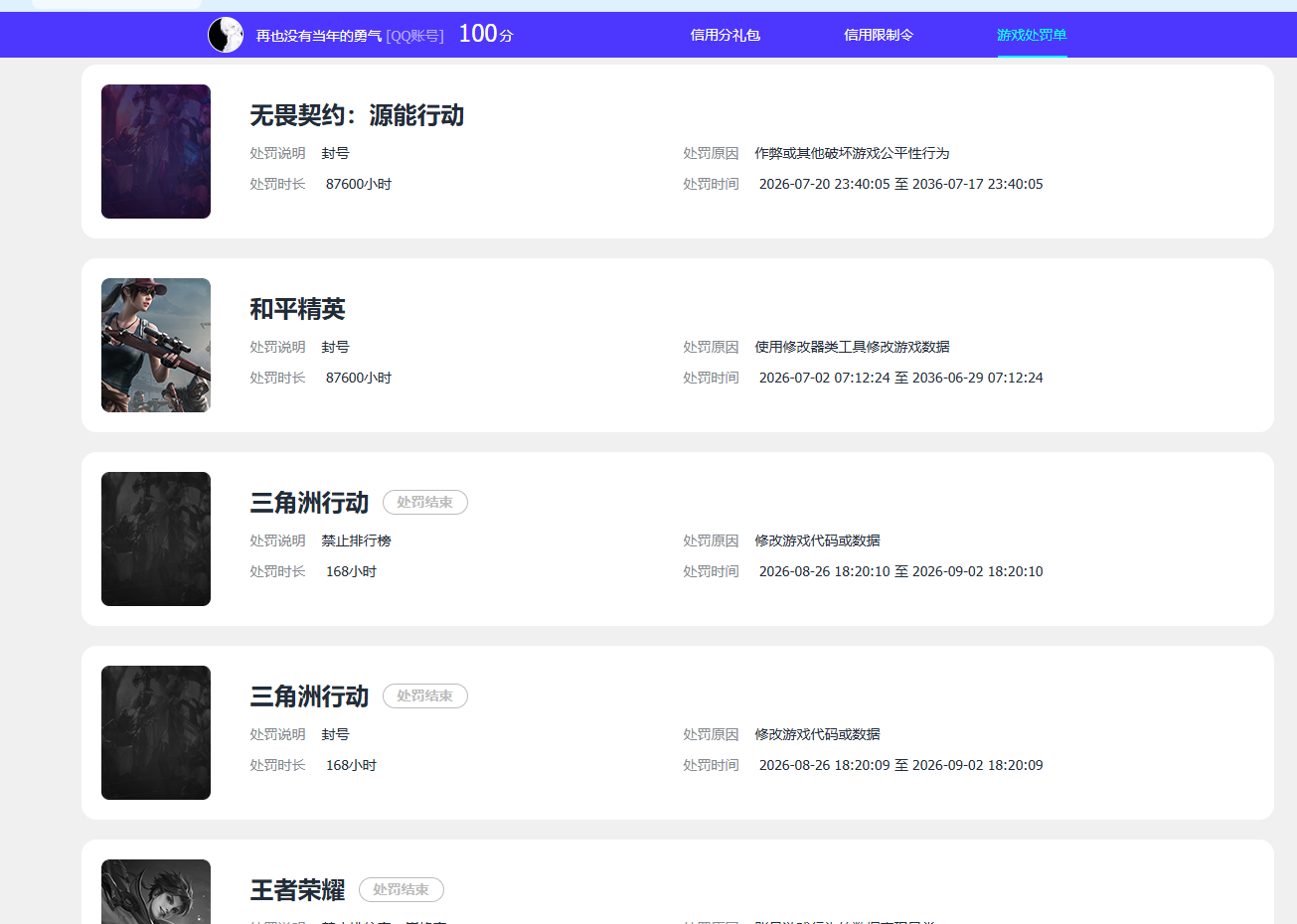Click the 和平精英 title
This screenshot has height=924, width=1297.
pyautogui.click(x=297, y=309)
